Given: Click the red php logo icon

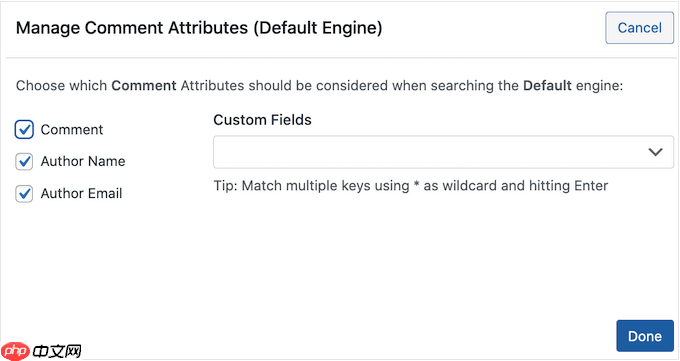Looking at the screenshot, I should click(15, 351).
